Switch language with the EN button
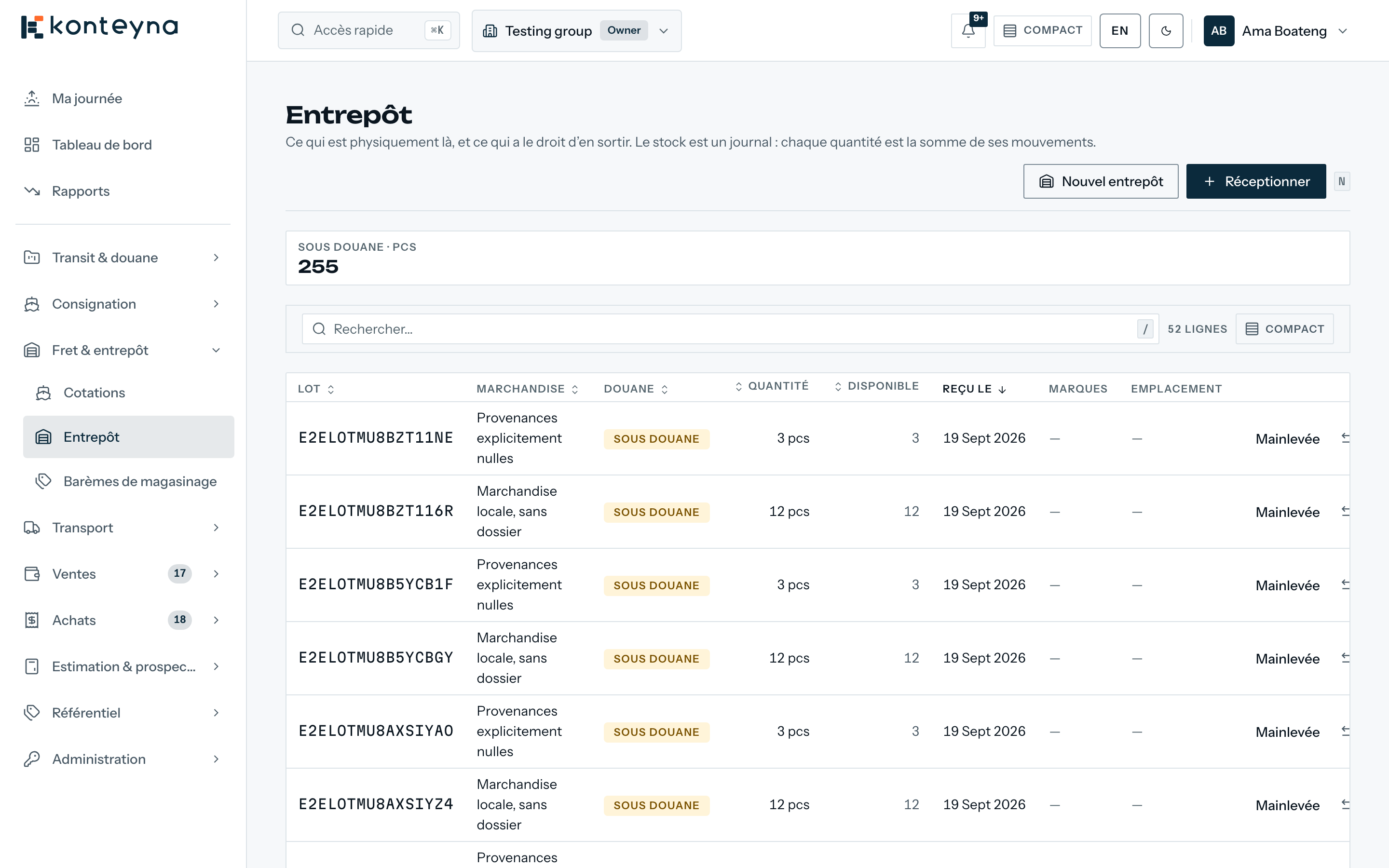This screenshot has height=868, width=1389. point(1120,31)
